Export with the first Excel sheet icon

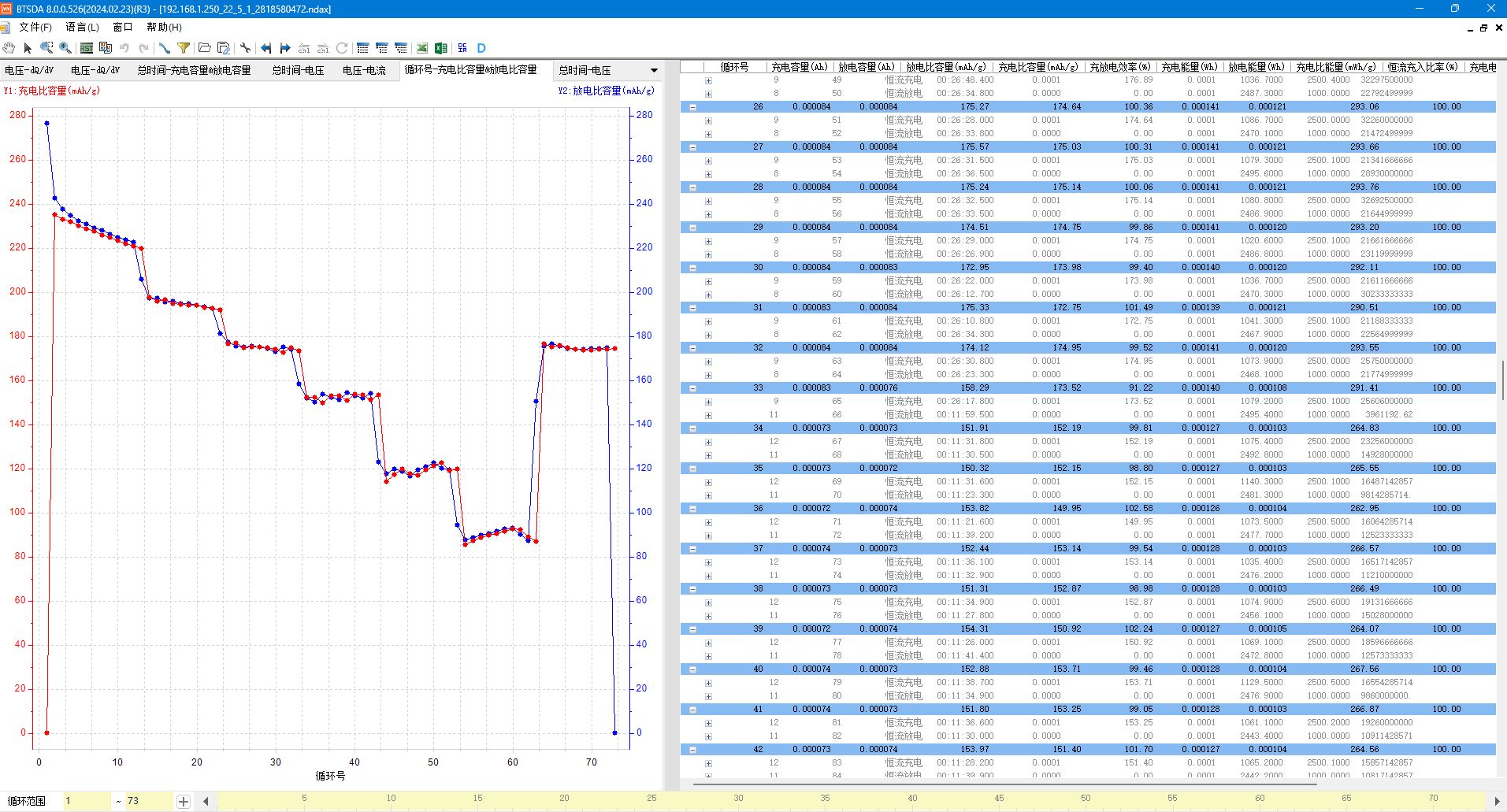pyautogui.click(x=422, y=48)
